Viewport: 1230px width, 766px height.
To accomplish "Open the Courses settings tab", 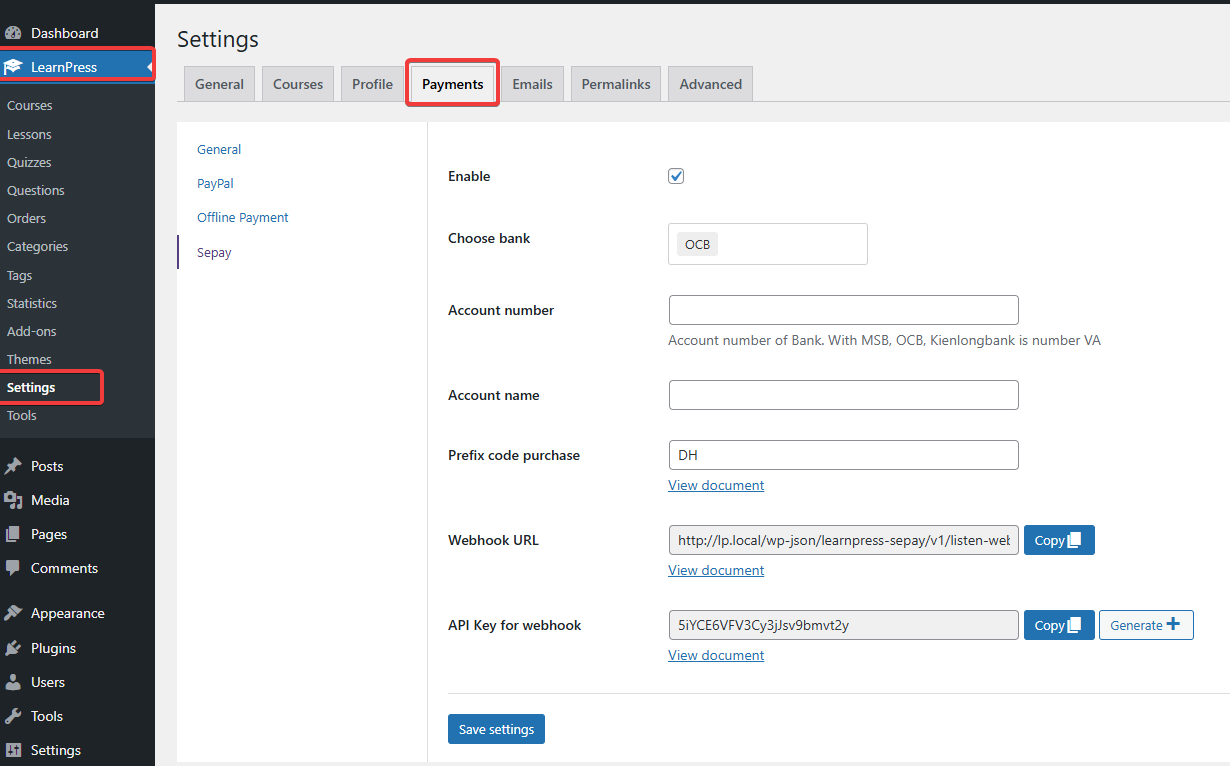I will coord(298,84).
